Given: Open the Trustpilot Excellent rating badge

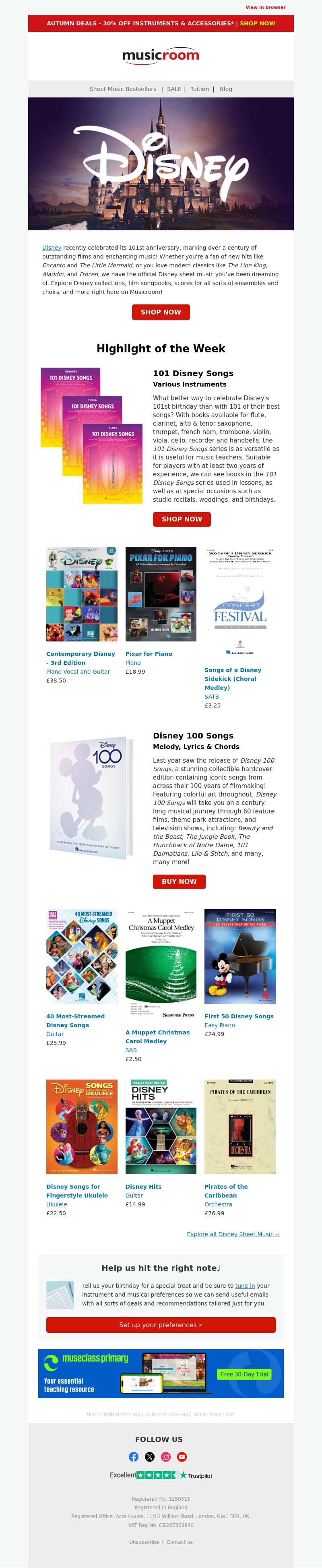Looking at the screenshot, I should pyautogui.click(x=161, y=1475).
